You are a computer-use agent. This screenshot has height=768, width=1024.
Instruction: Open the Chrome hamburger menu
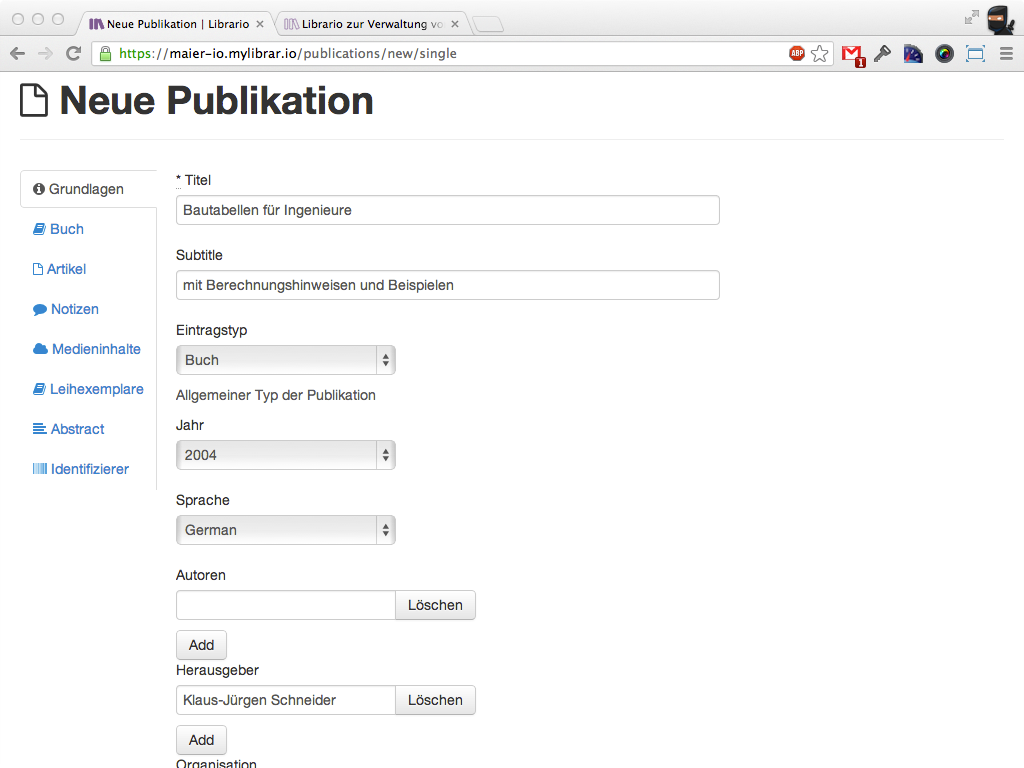pos(1006,54)
